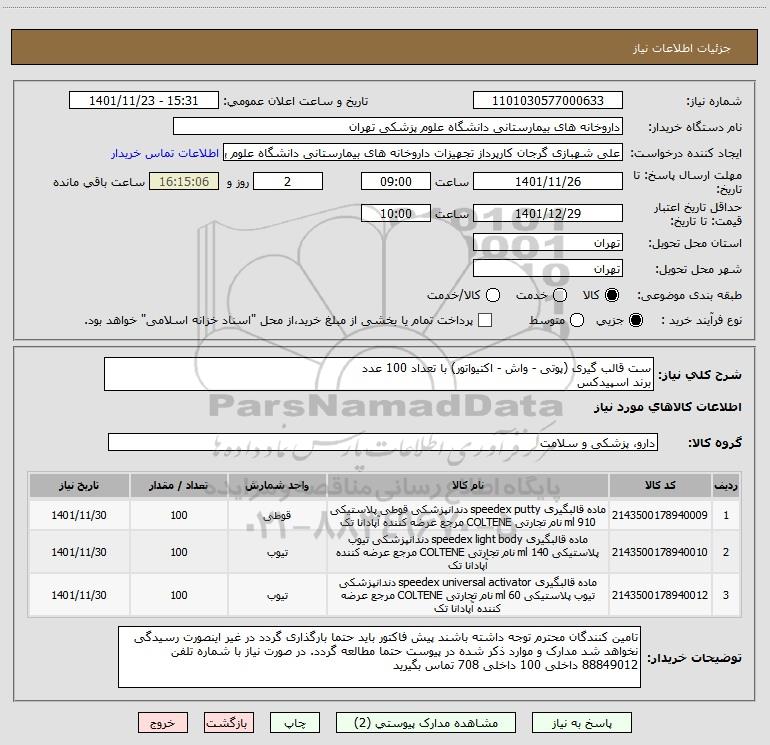Click the واحد شمارش column header

pyautogui.click(x=277, y=485)
